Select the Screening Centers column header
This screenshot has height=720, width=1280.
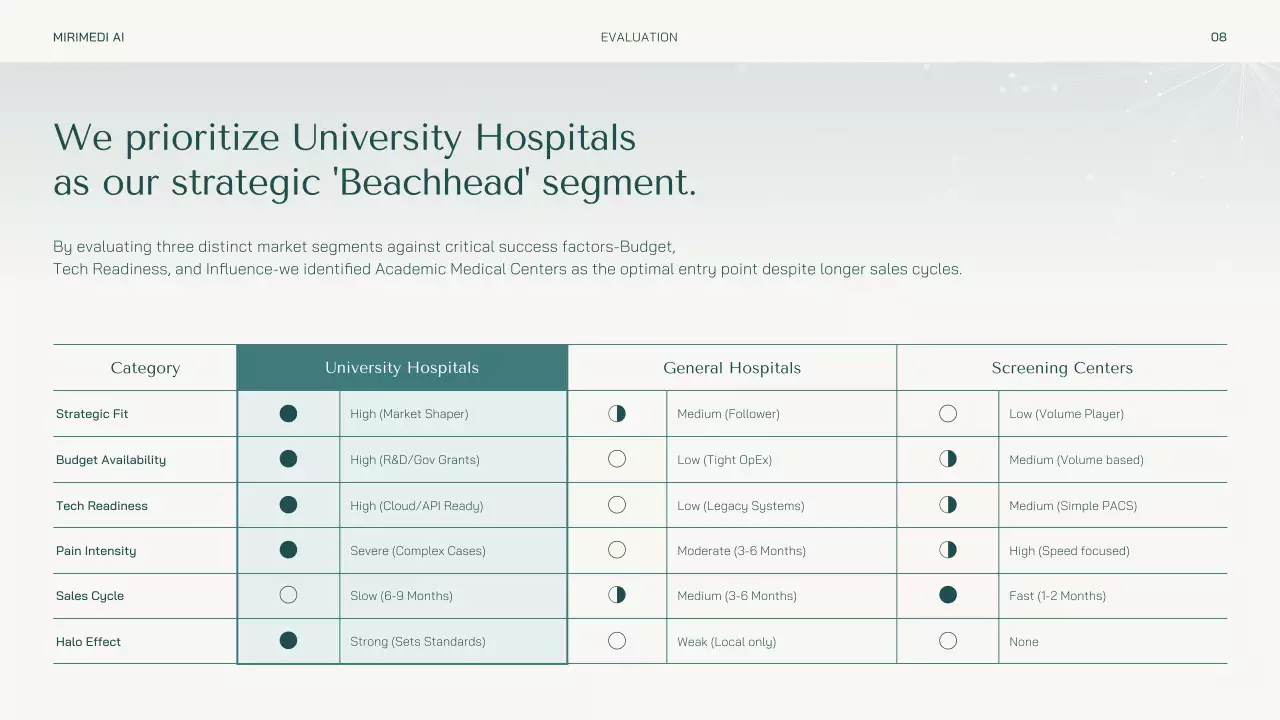click(1062, 368)
